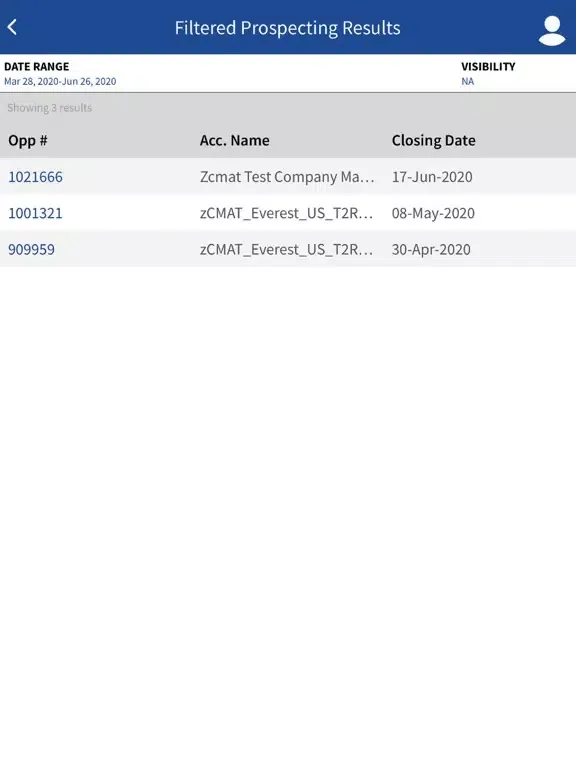Select account name in the 1001321 row
This screenshot has width=576, height=768.
pos(287,213)
